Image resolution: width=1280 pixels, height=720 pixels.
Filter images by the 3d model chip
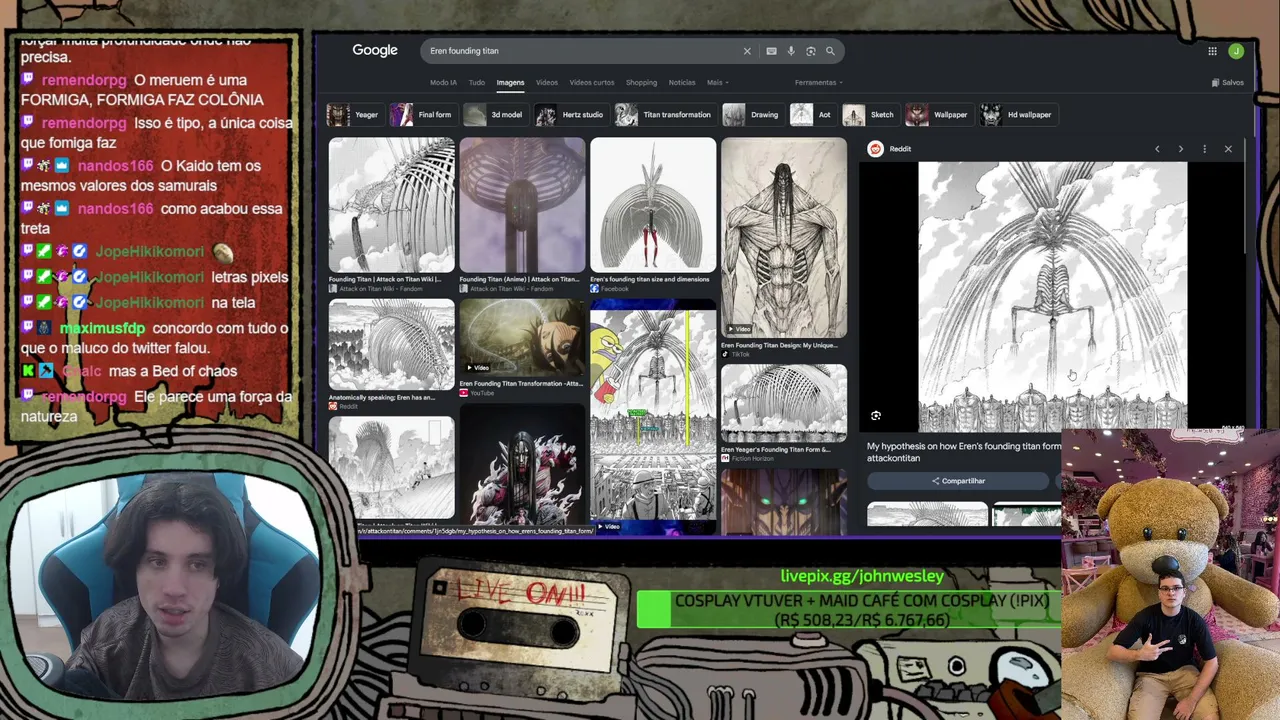(494, 115)
